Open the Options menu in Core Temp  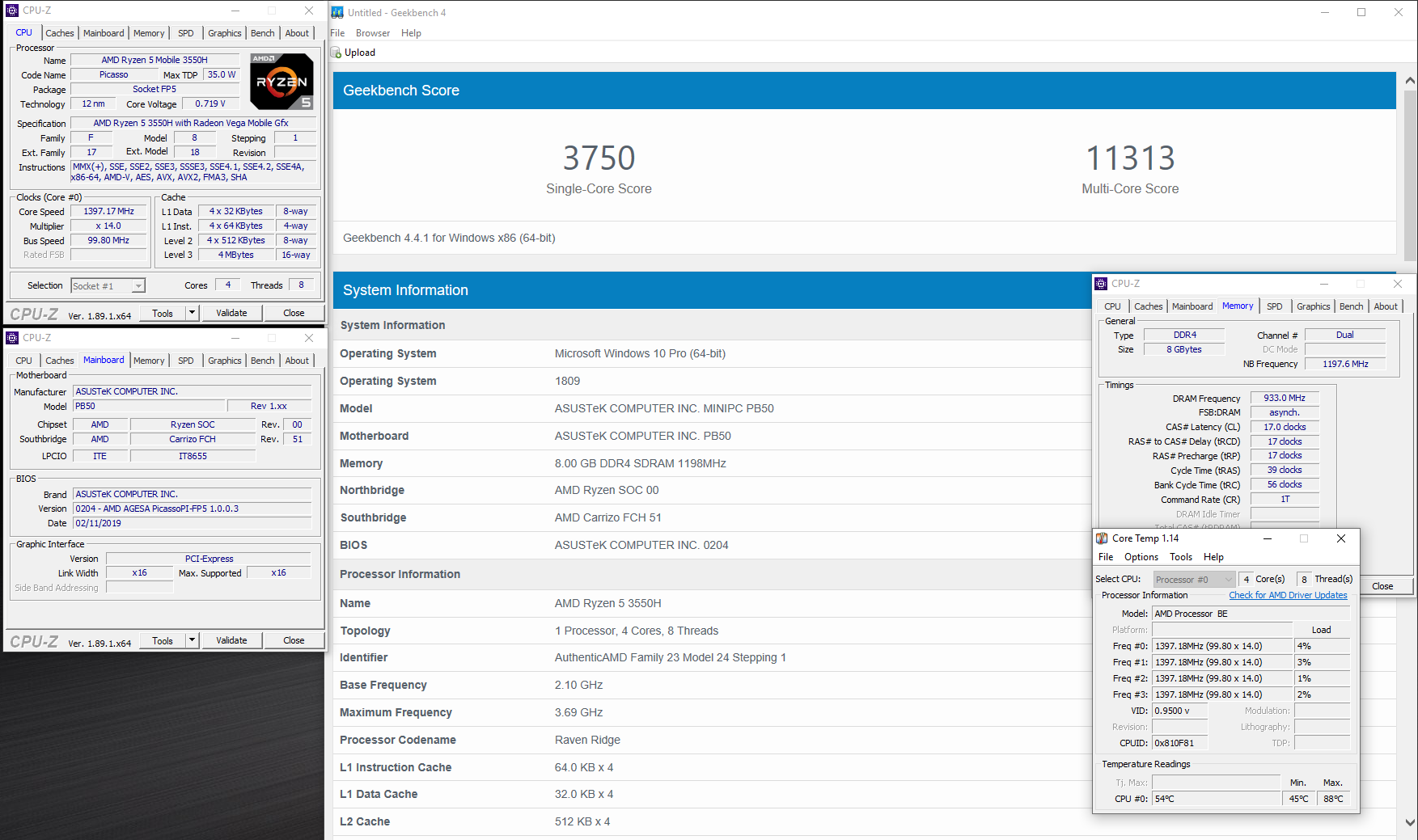[x=1141, y=557]
